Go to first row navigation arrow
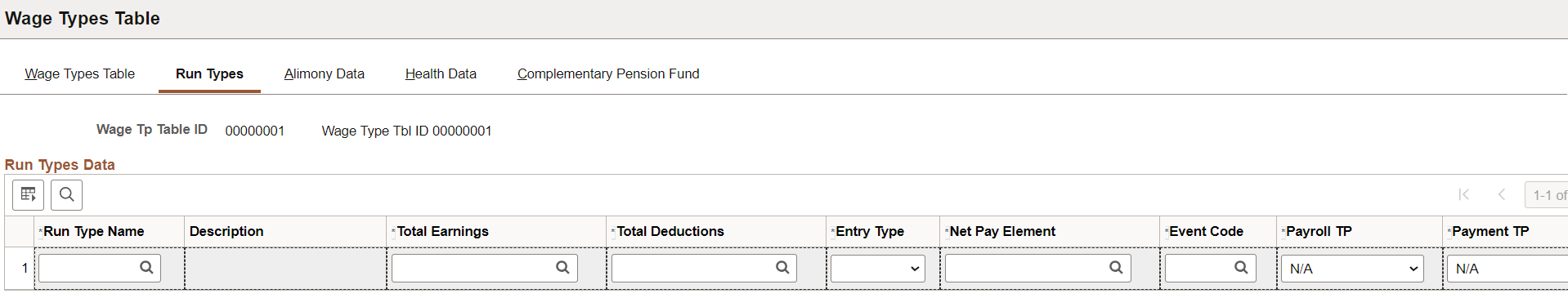 (x=1463, y=194)
